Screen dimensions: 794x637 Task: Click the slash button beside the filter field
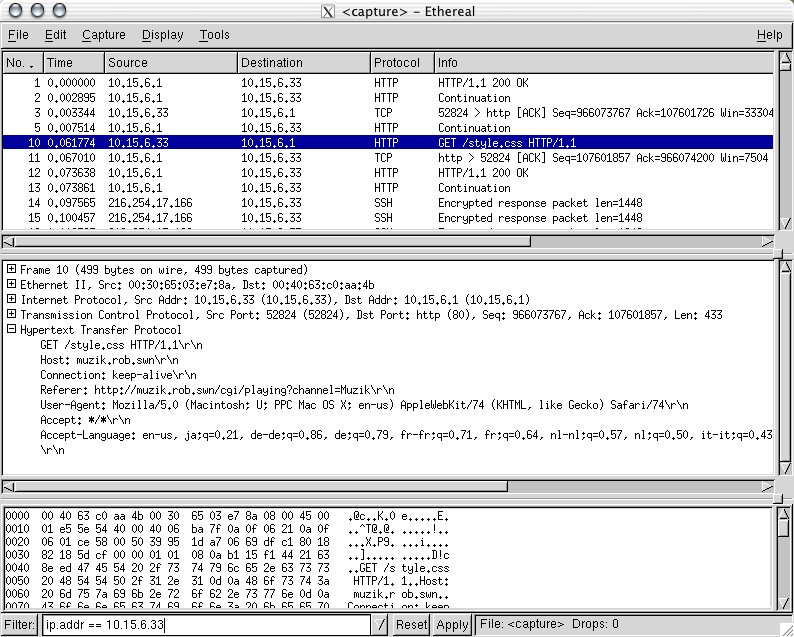click(x=381, y=625)
